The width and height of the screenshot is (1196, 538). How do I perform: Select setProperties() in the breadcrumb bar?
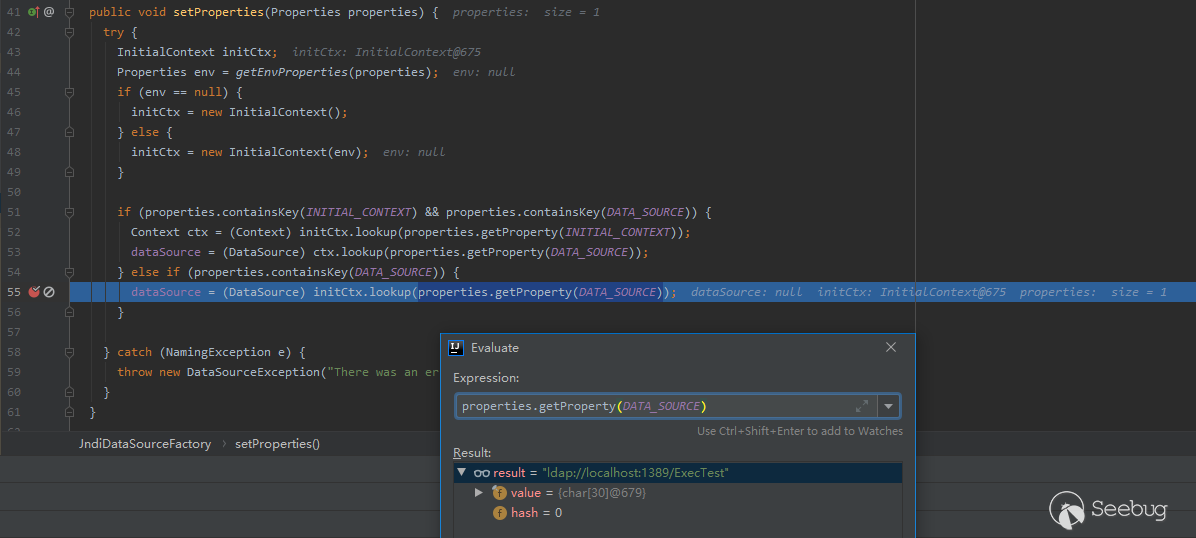tap(277, 444)
